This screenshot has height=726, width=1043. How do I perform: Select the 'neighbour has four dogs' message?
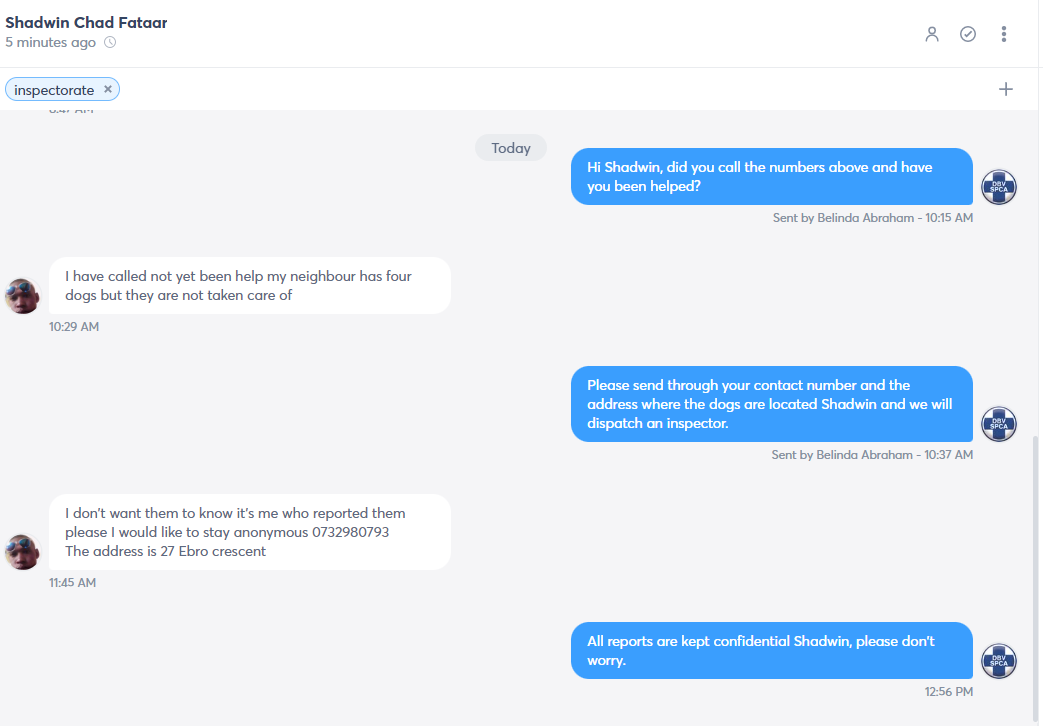(x=249, y=285)
